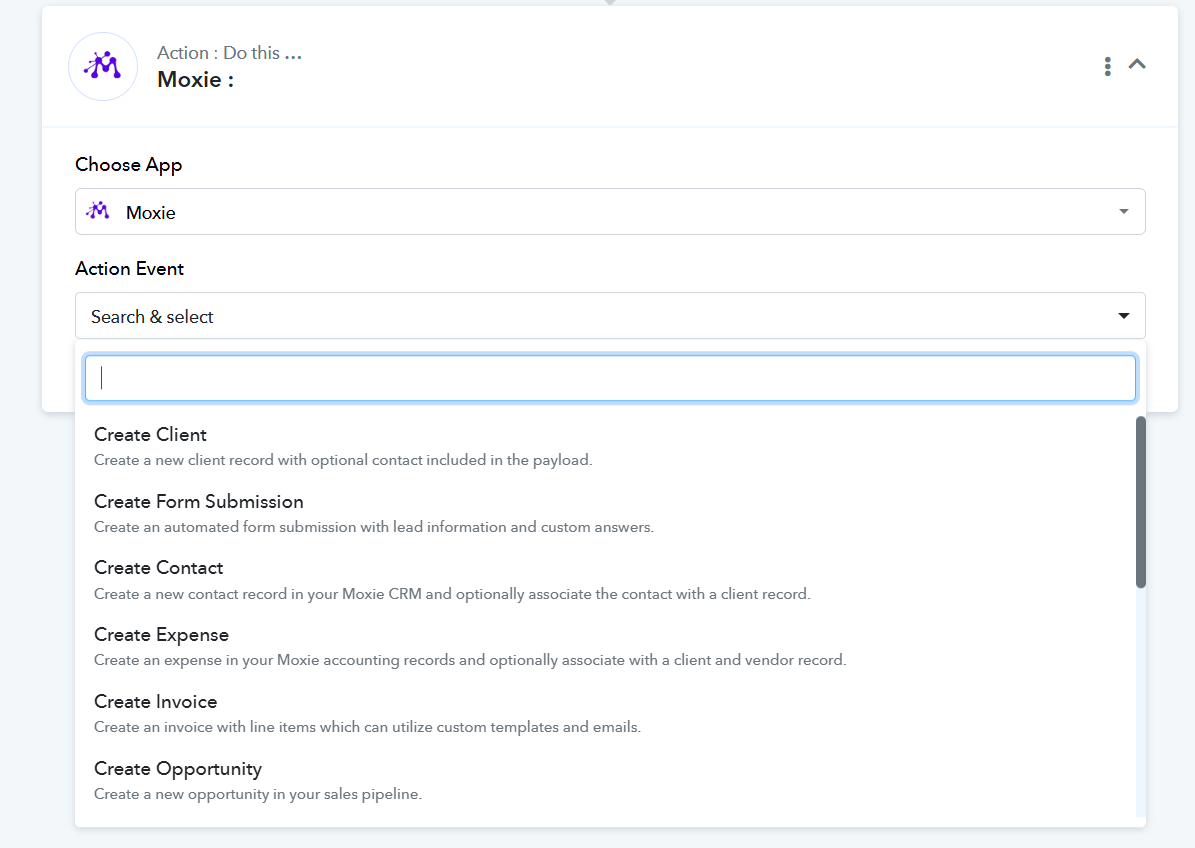
Task: Select Create Opportunity from the list
Action: point(177,768)
